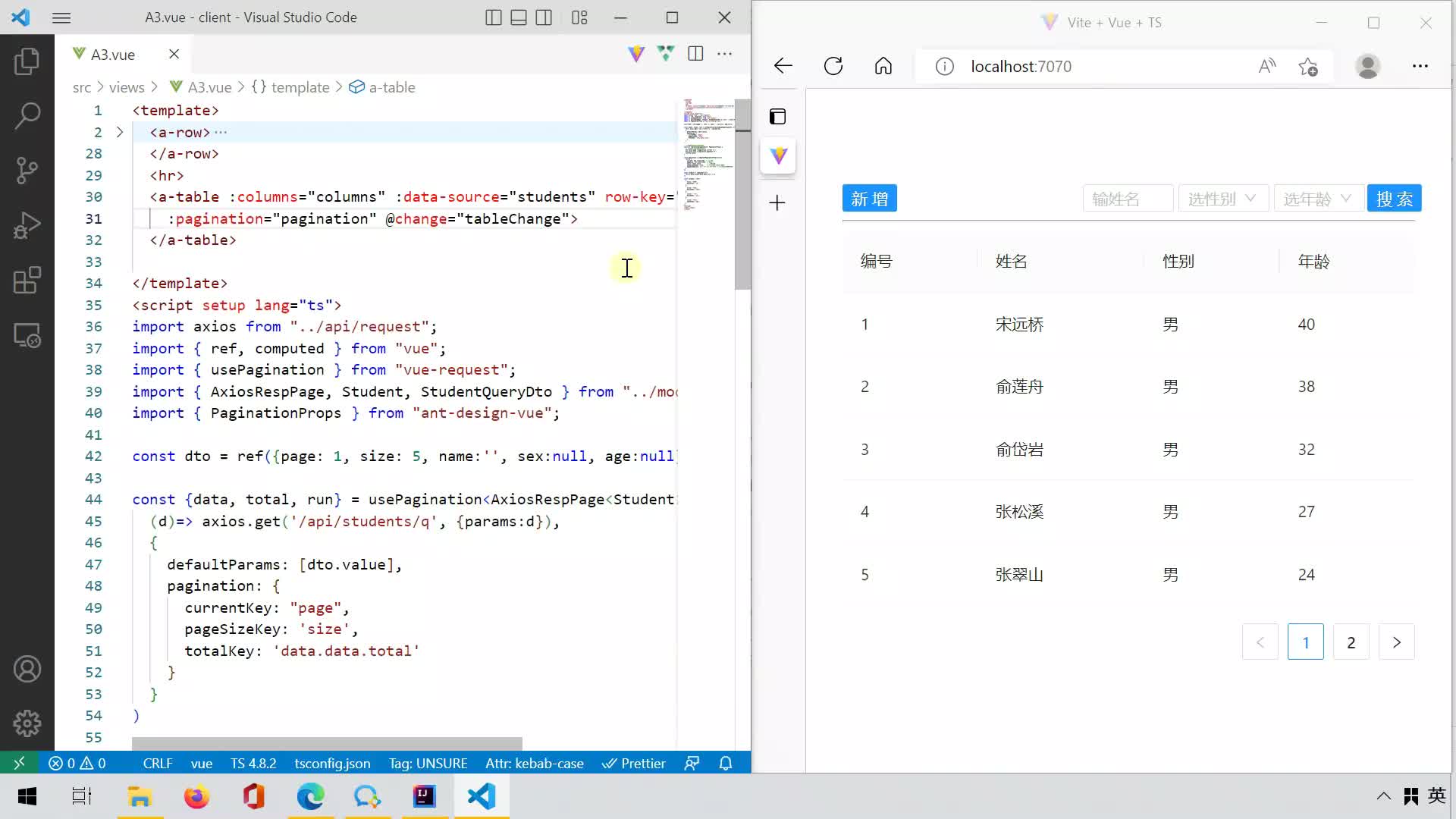Click the Vite icon in editor toolbar
The width and height of the screenshot is (1456, 819).
(x=636, y=53)
